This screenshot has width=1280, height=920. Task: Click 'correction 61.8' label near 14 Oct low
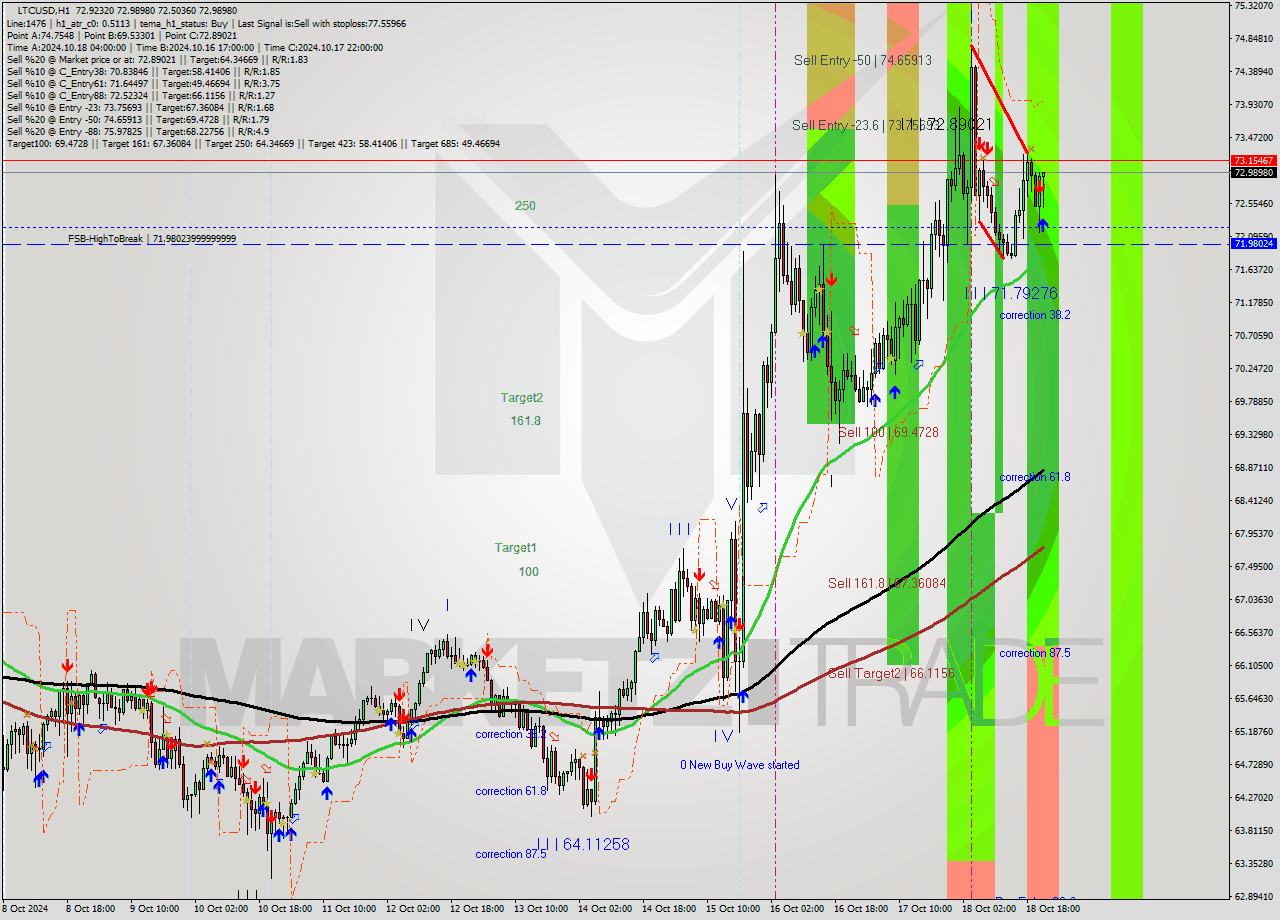[511, 791]
